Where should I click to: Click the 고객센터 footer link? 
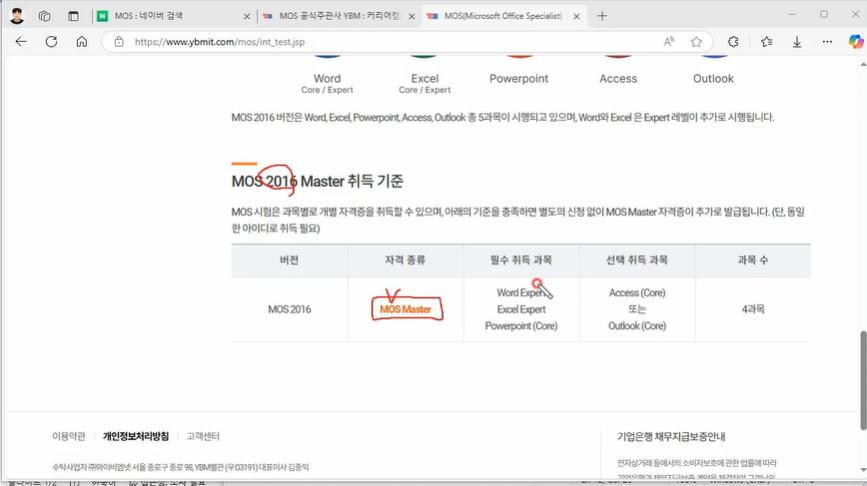coord(203,437)
